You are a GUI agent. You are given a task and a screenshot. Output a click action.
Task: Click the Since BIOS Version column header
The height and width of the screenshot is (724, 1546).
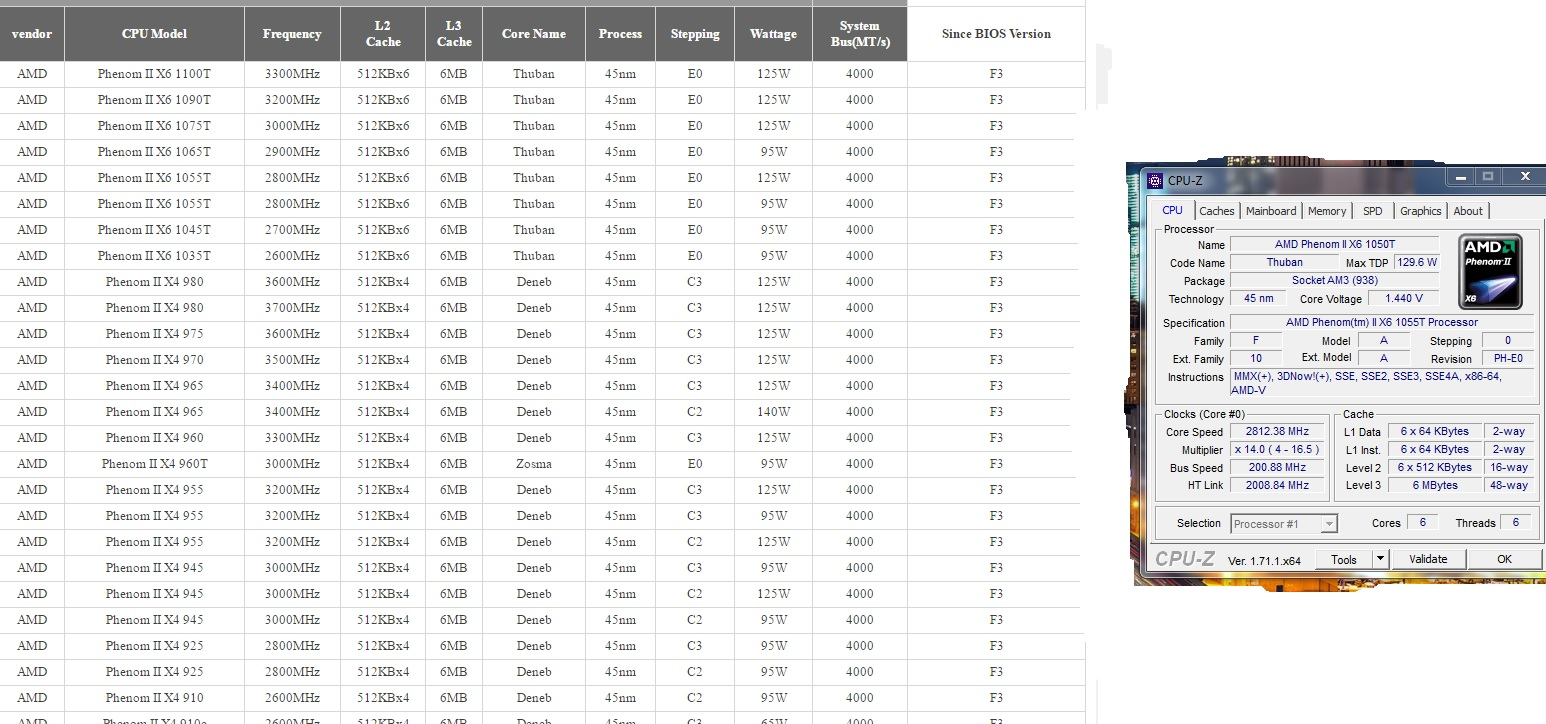pos(996,34)
